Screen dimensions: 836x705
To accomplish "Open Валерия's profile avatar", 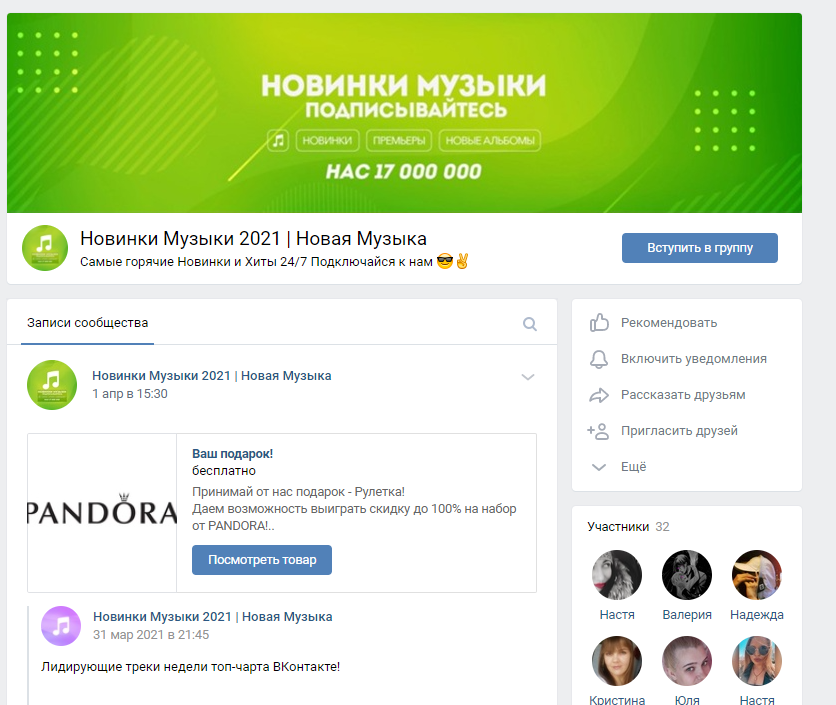I will tap(687, 575).
